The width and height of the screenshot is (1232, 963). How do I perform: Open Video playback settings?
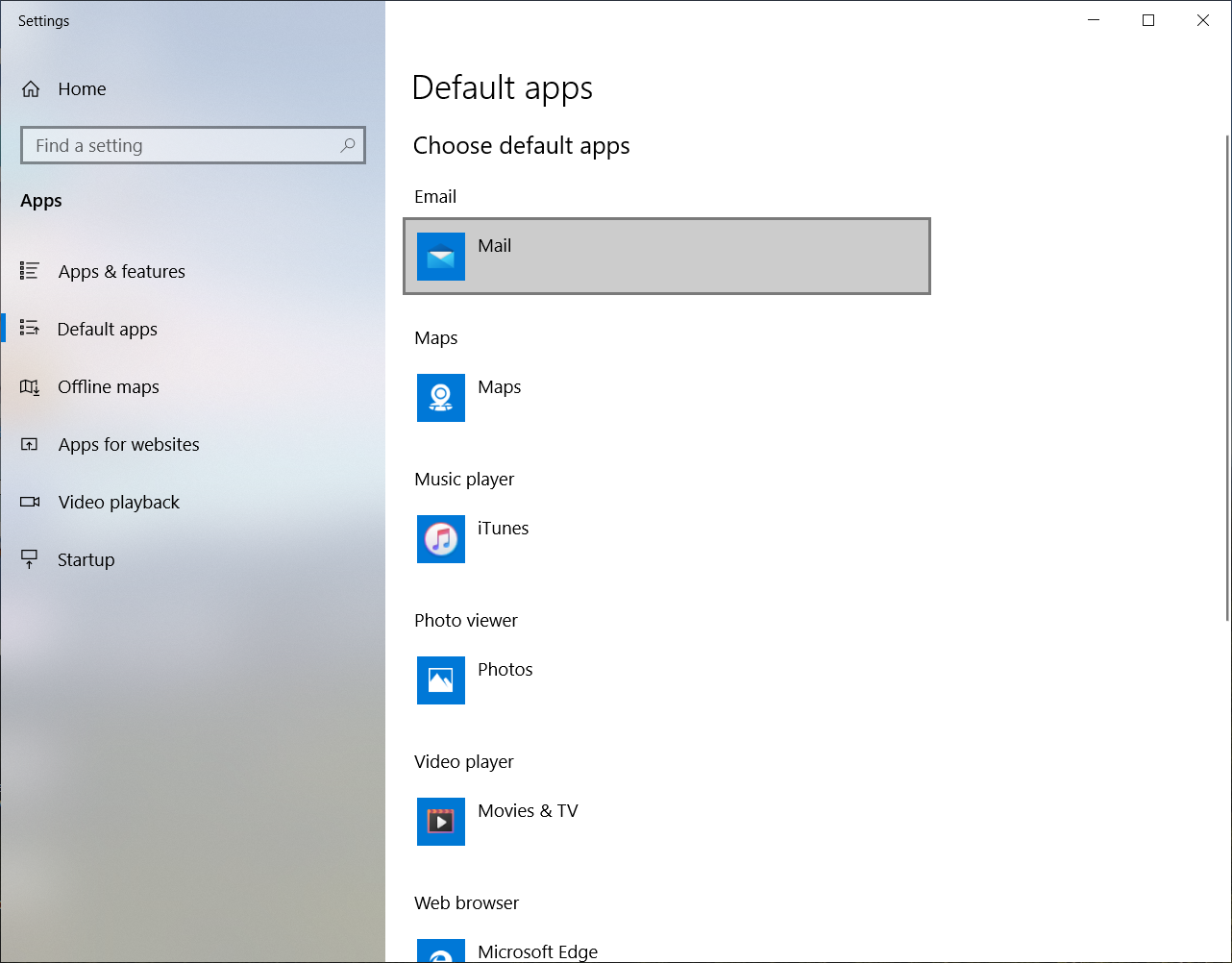coord(192,502)
